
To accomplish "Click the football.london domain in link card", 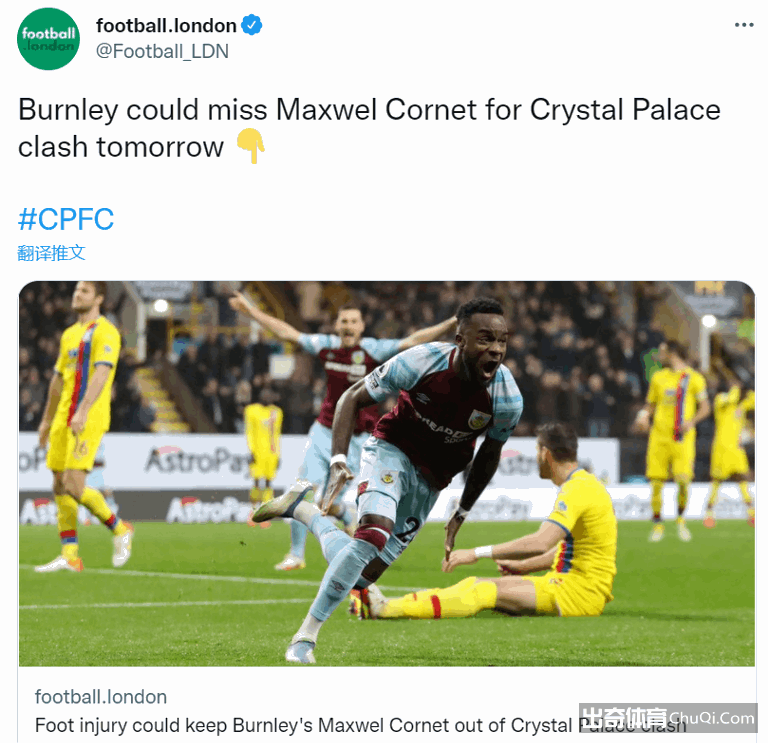I will click(101, 697).
